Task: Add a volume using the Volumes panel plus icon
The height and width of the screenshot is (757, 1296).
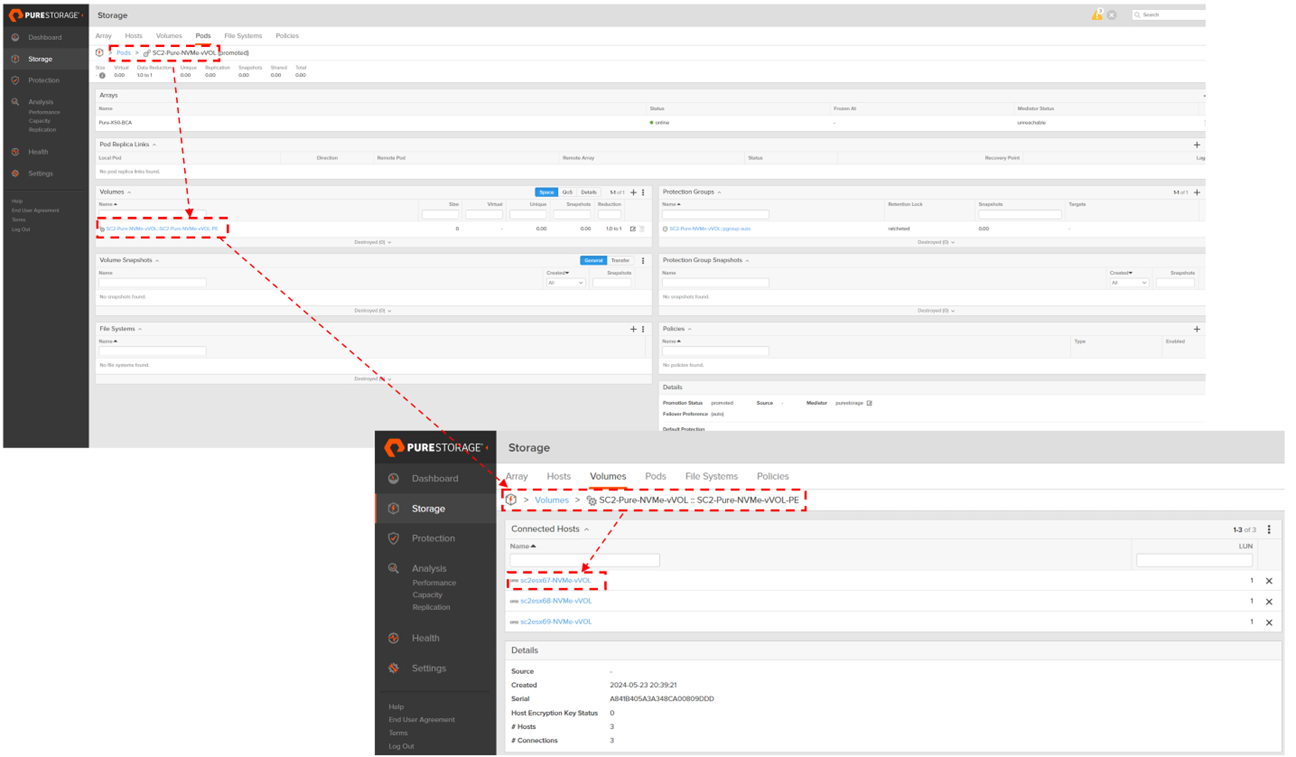Action: coord(633,192)
